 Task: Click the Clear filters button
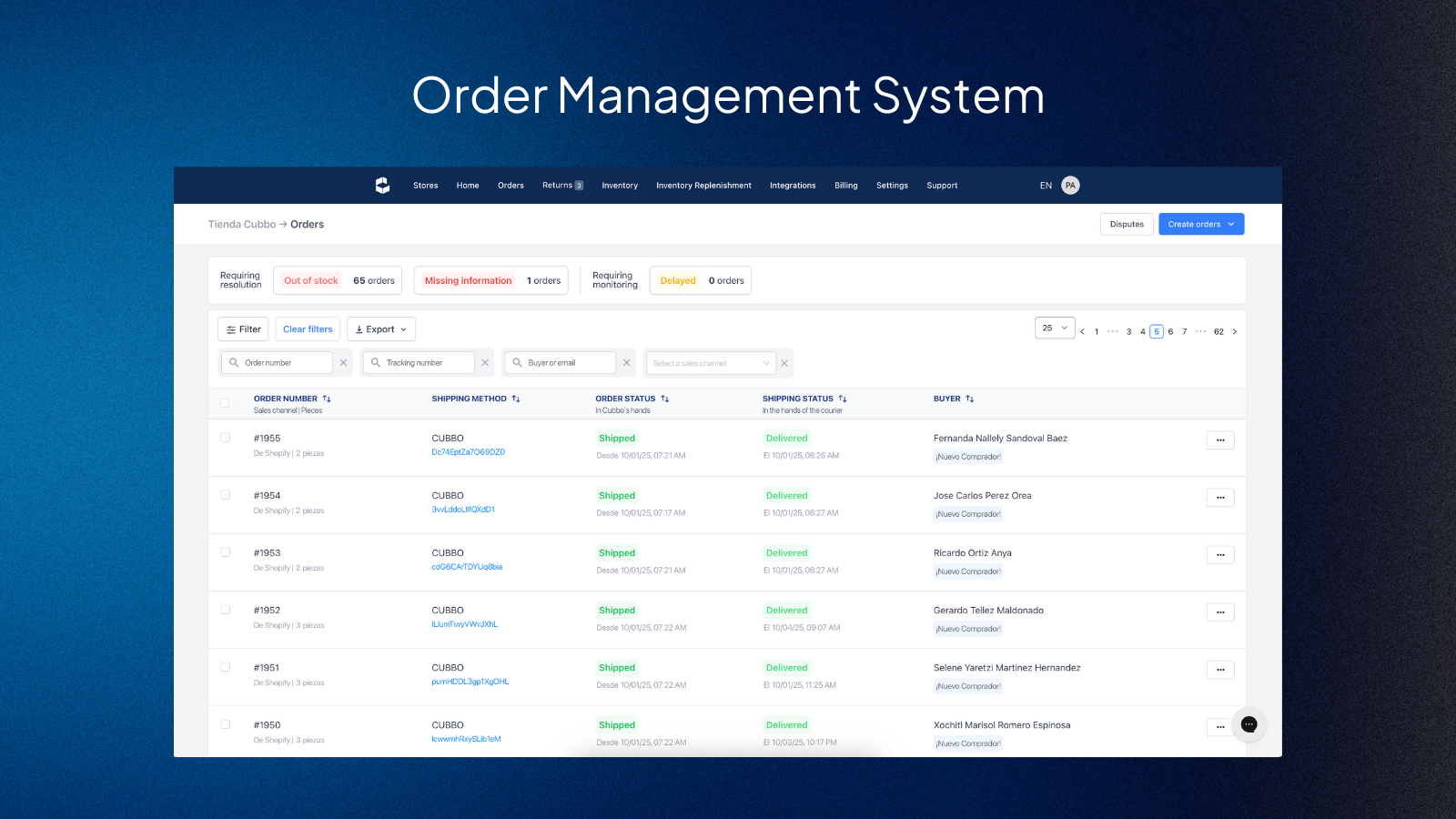click(308, 329)
